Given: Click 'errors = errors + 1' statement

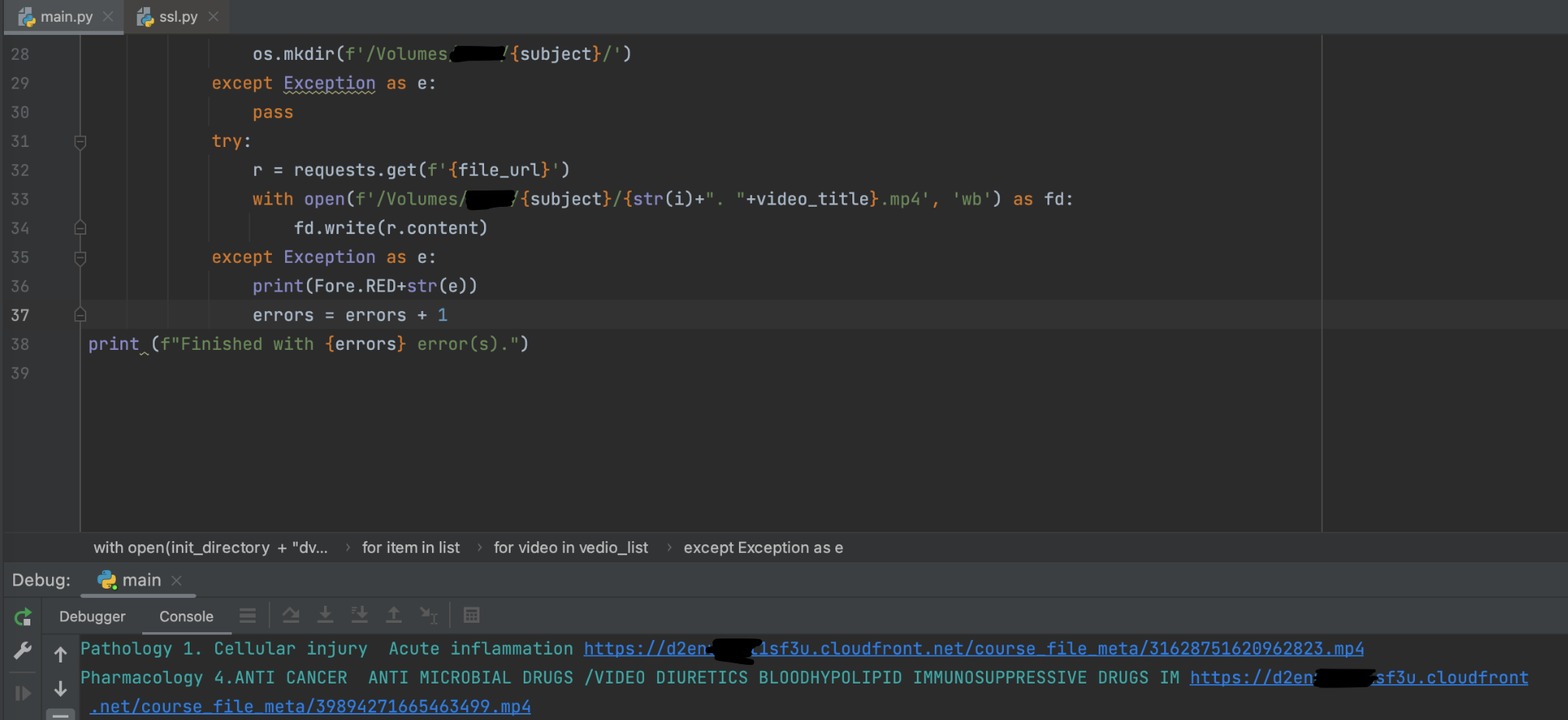Looking at the screenshot, I should point(350,316).
